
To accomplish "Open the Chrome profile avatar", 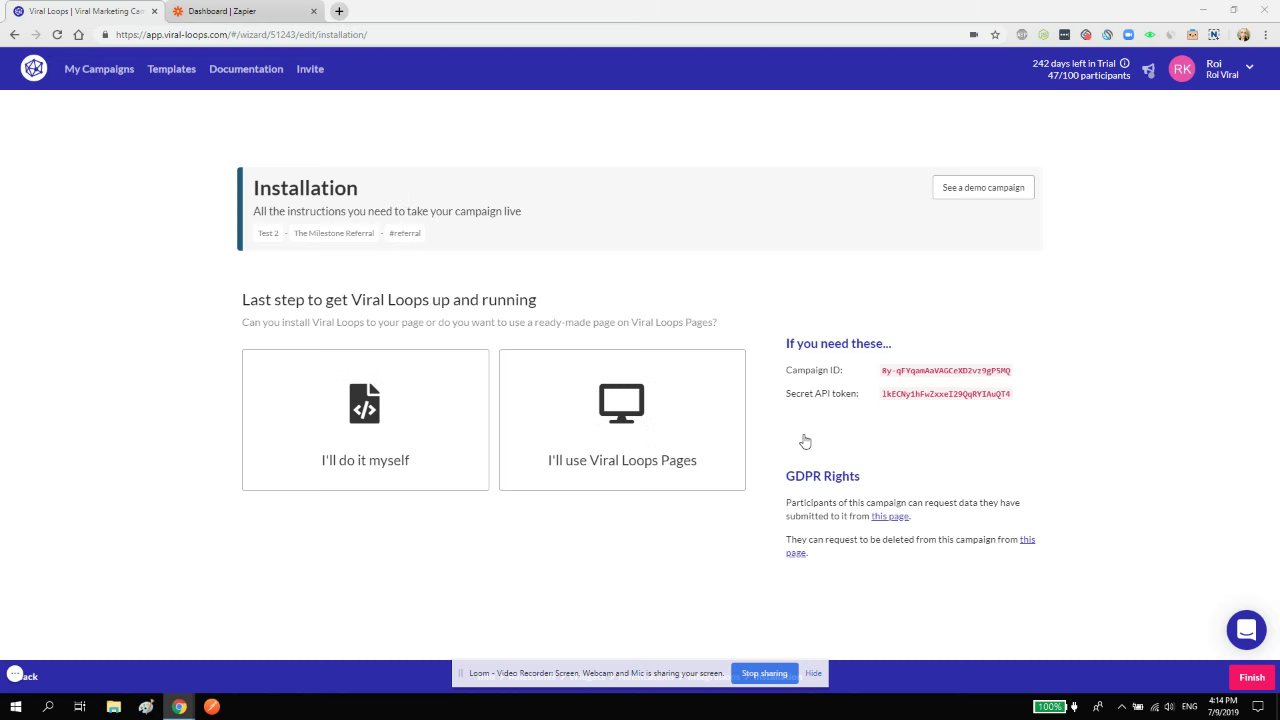I will pyautogui.click(x=1243, y=34).
